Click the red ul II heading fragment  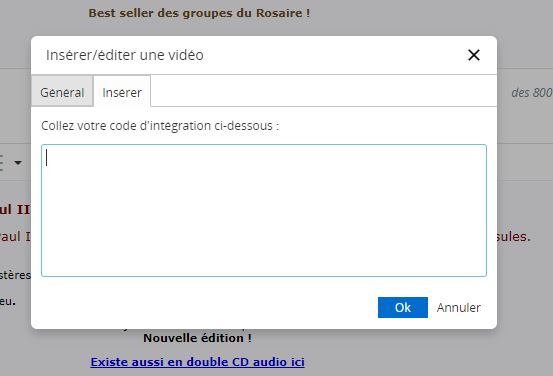pos(15,209)
